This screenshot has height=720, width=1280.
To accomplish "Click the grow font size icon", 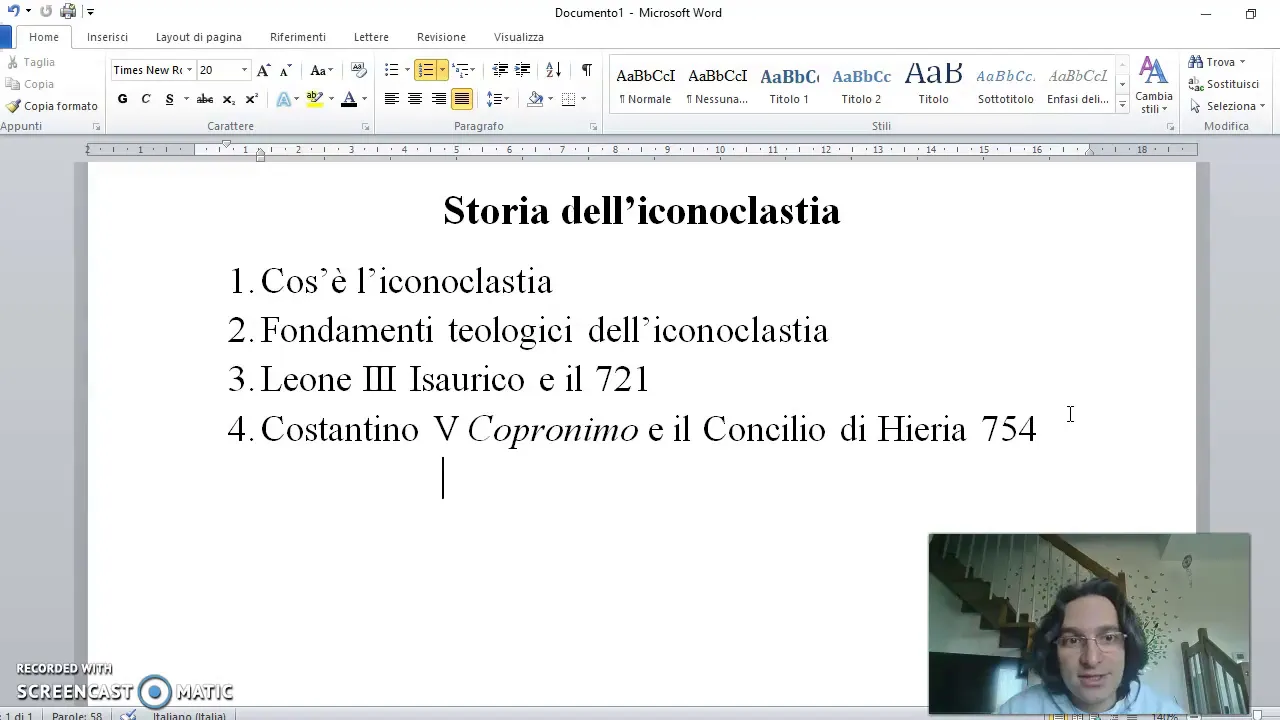I will (x=263, y=70).
